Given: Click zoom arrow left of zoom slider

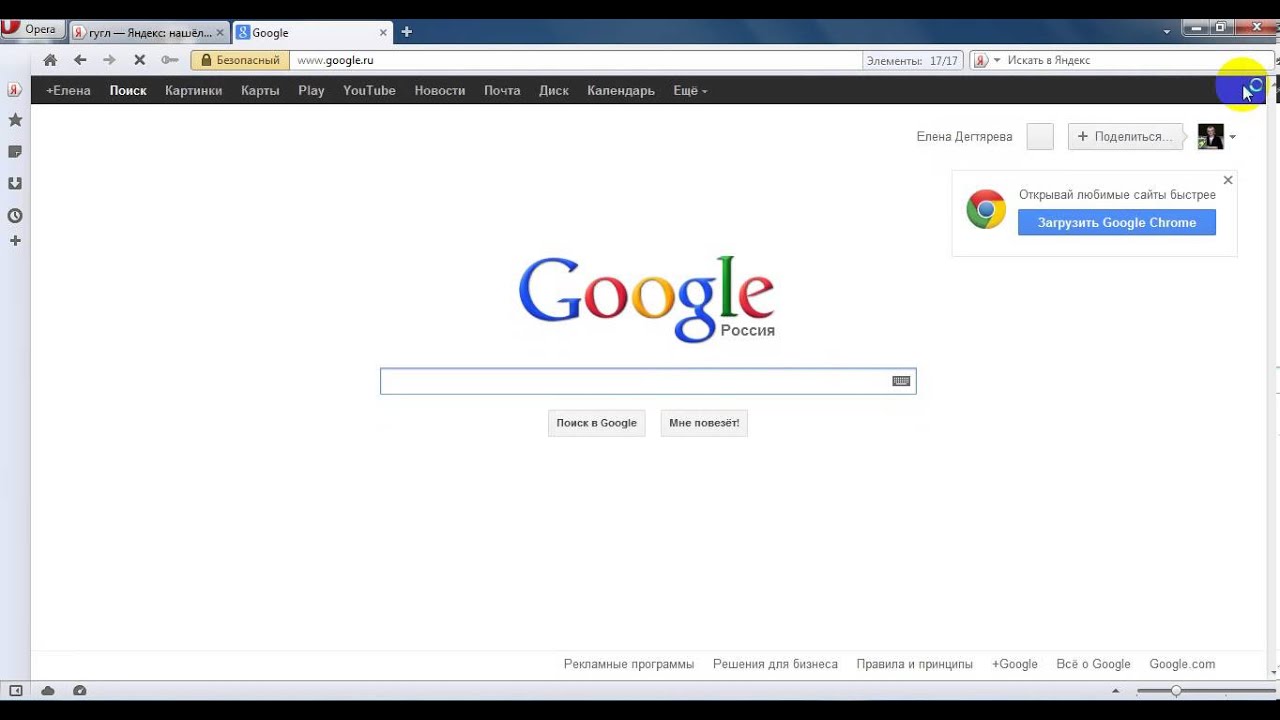Looking at the screenshot, I should point(1116,691).
